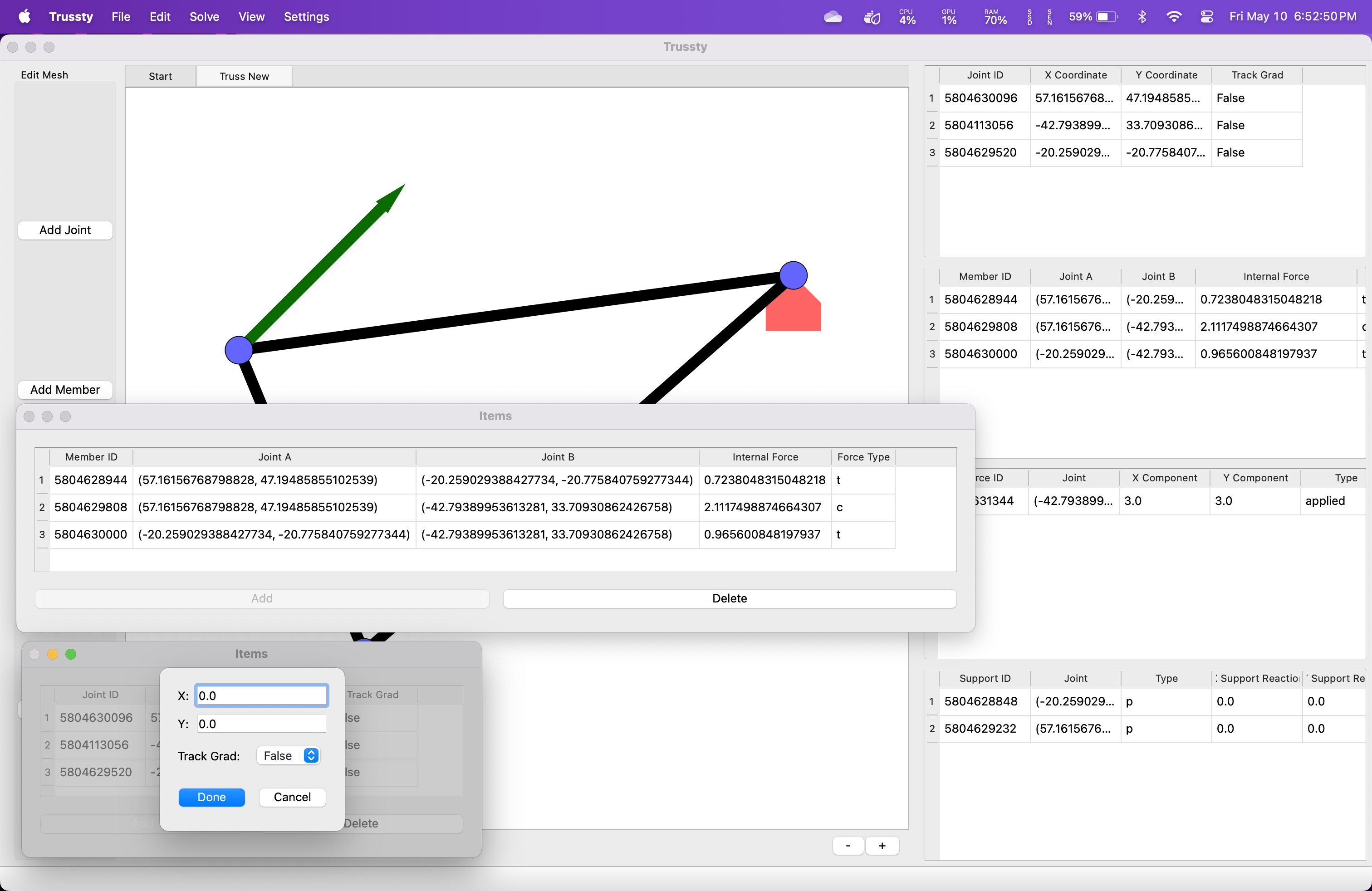Open the Edit menu
The width and height of the screenshot is (1372, 891).
(x=160, y=17)
